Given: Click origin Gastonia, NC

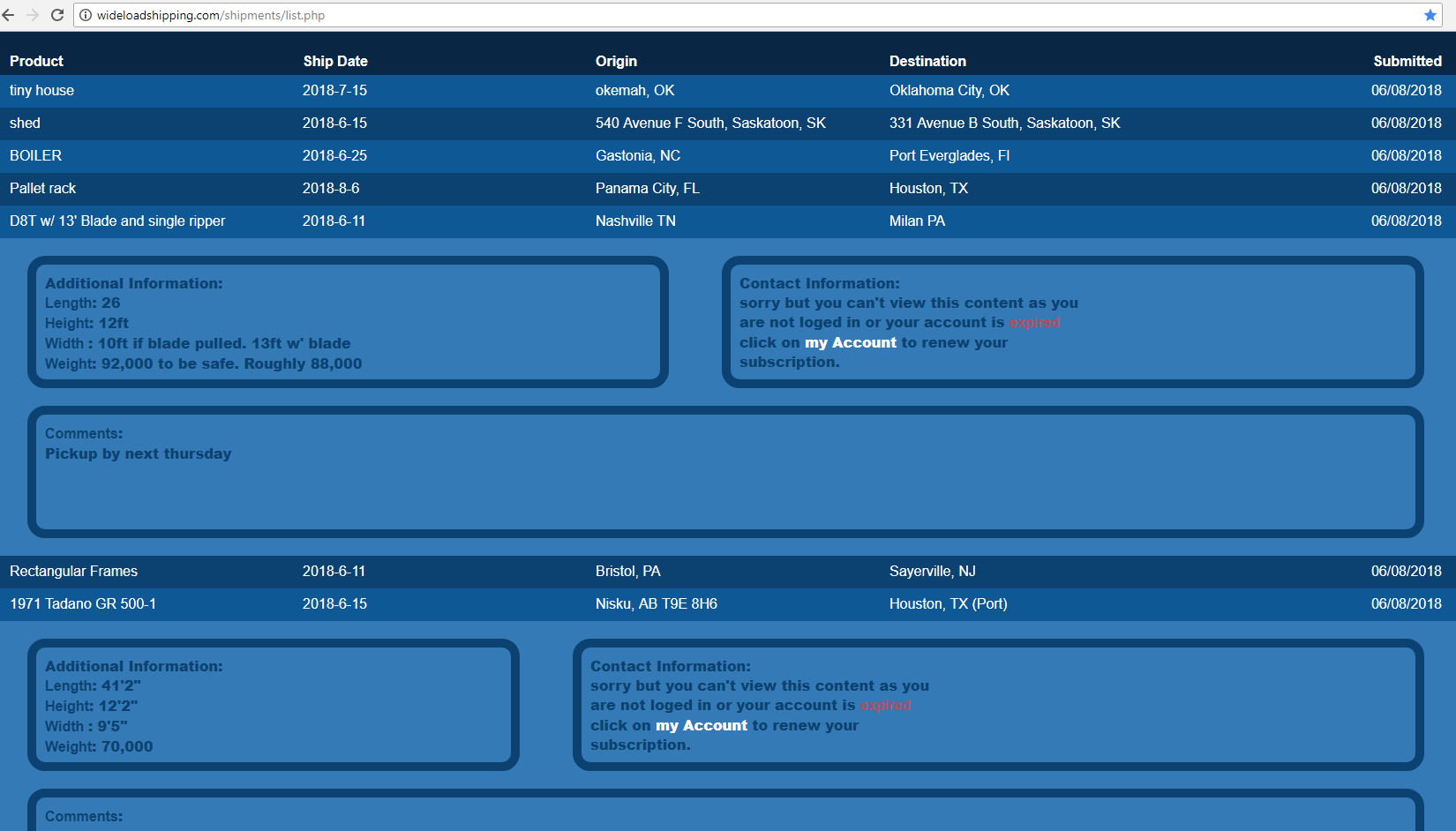Looking at the screenshot, I should click(638, 156).
